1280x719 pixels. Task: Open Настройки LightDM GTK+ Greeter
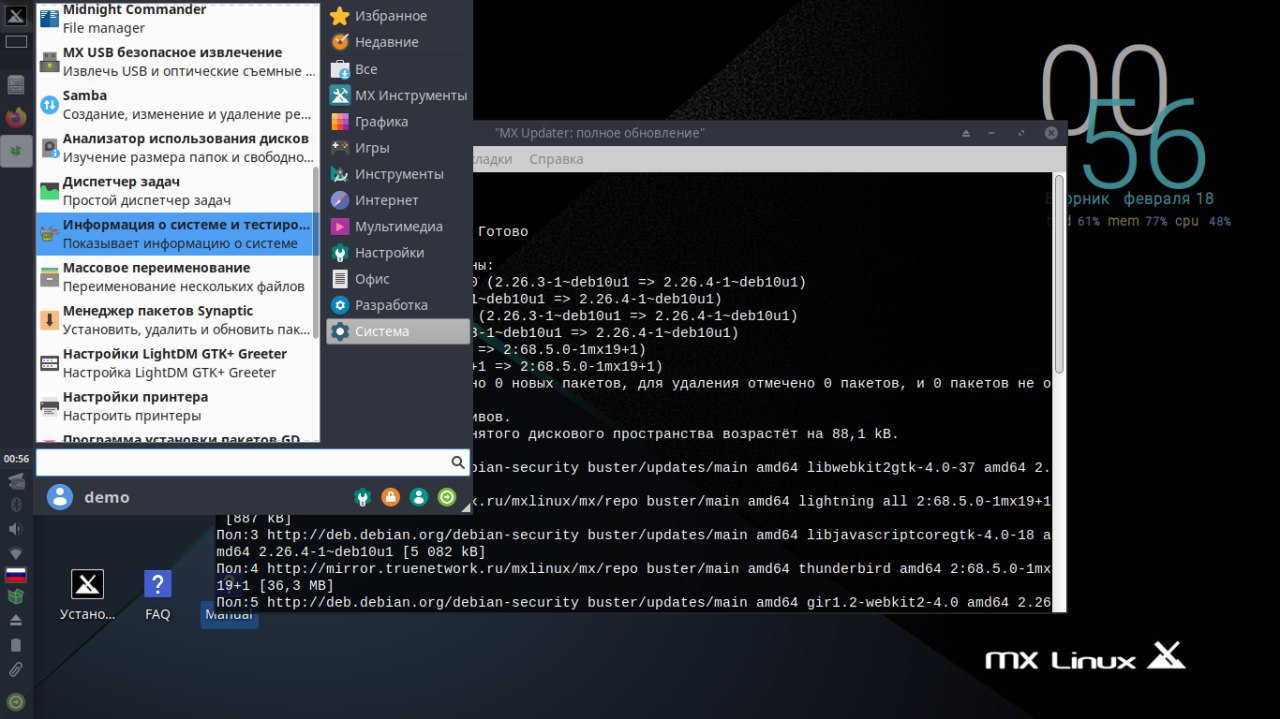click(x=176, y=363)
